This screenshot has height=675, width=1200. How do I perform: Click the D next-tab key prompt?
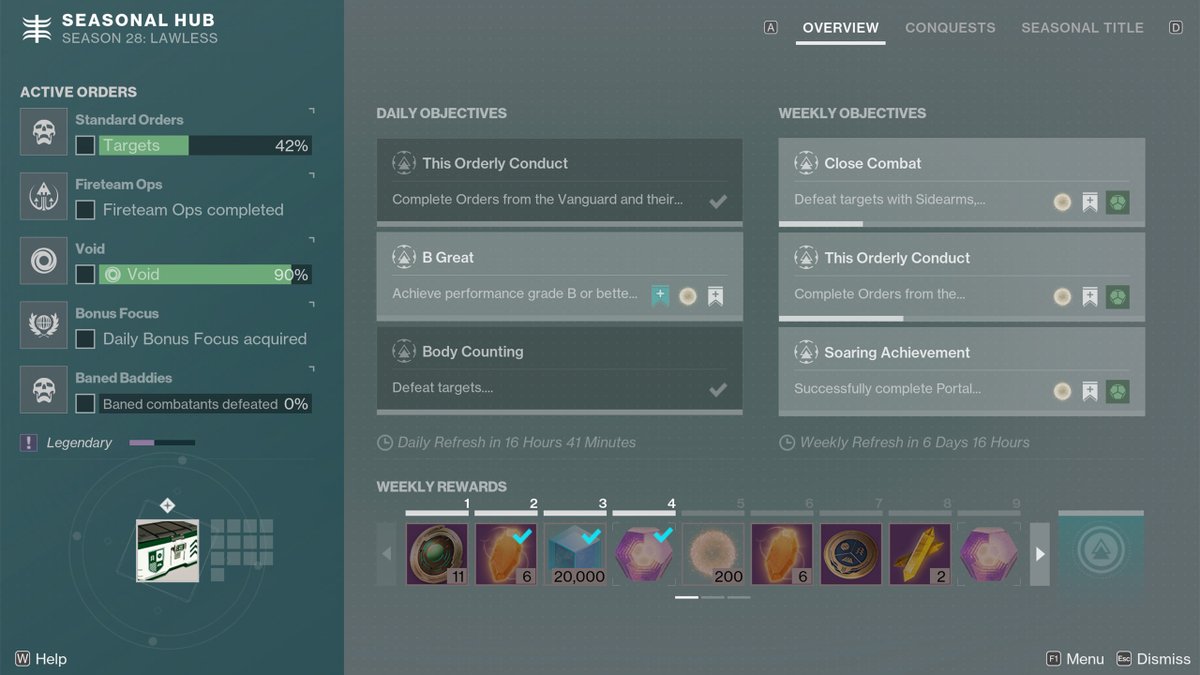pyautogui.click(x=1175, y=28)
